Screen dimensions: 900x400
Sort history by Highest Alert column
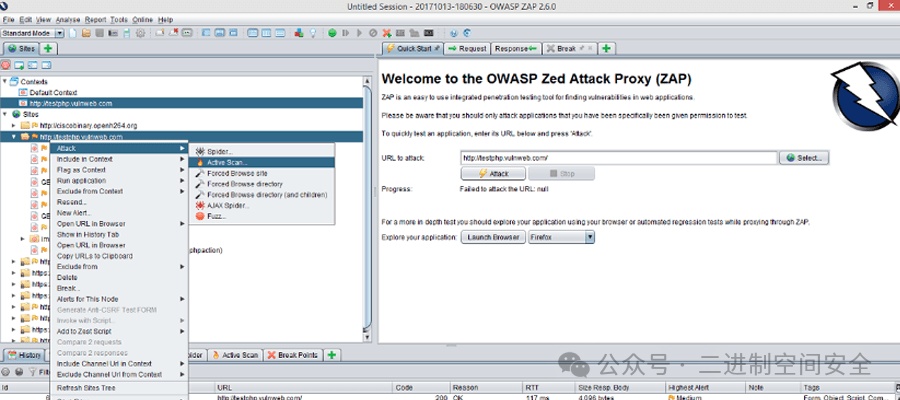pos(705,387)
